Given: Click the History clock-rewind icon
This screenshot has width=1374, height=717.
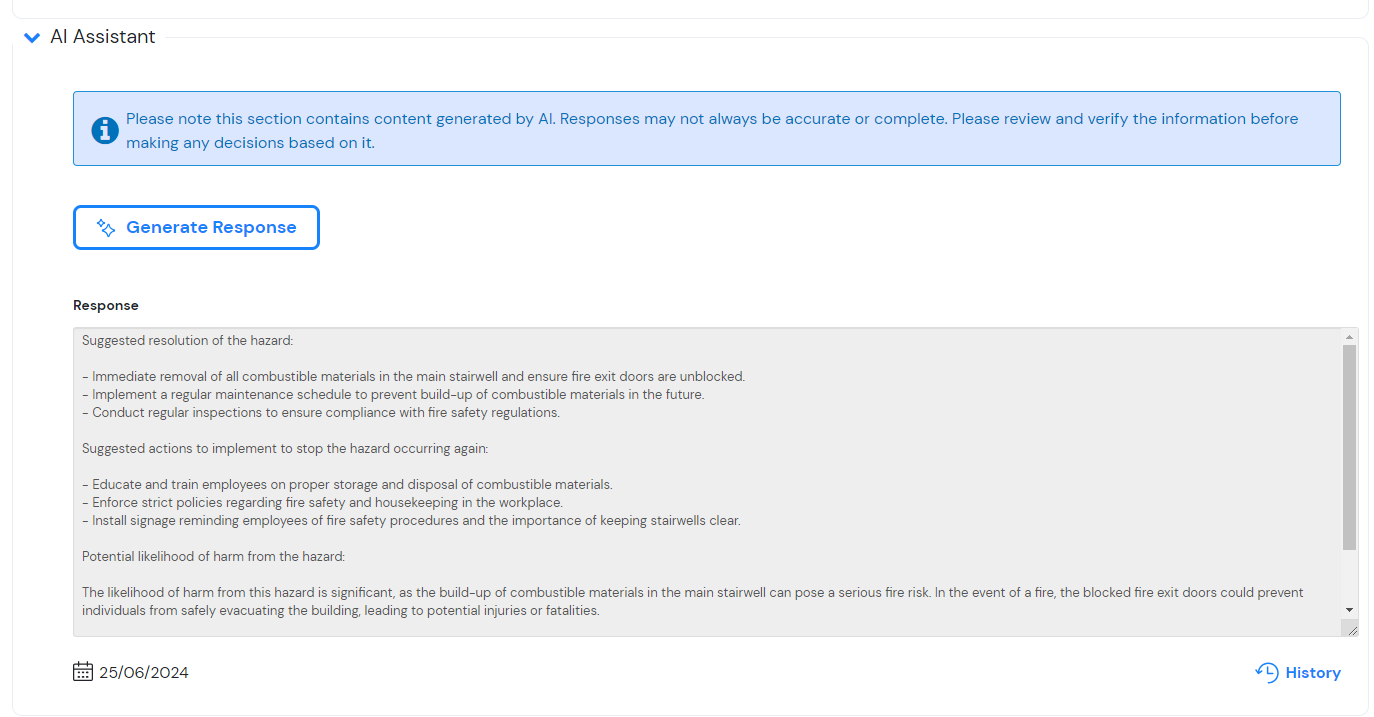Looking at the screenshot, I should coord(1265,672).
